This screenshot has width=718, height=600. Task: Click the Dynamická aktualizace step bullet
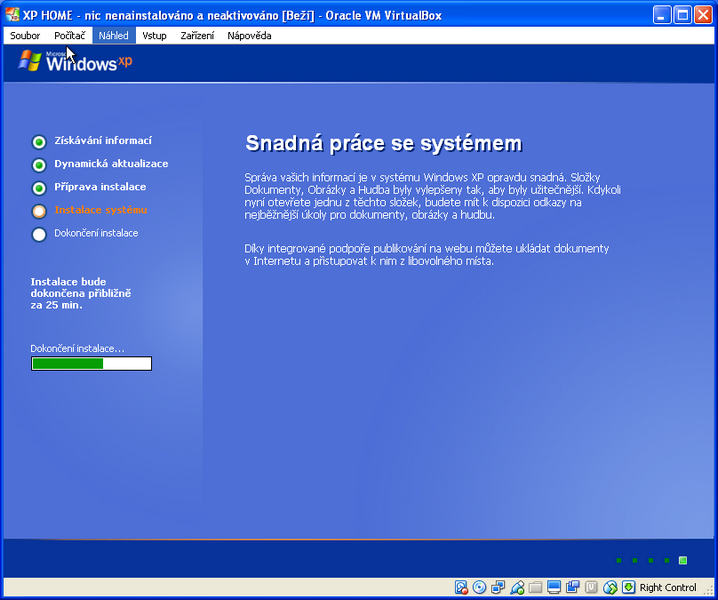pyautogui.click(x=39, y=165)
